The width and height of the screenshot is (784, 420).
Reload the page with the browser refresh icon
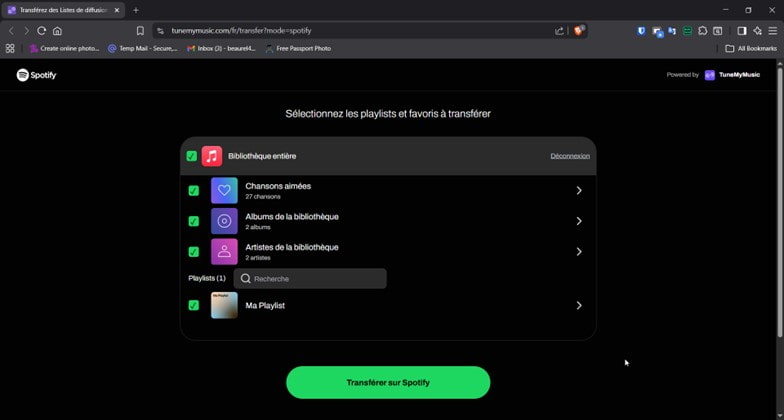coord(41,31)
